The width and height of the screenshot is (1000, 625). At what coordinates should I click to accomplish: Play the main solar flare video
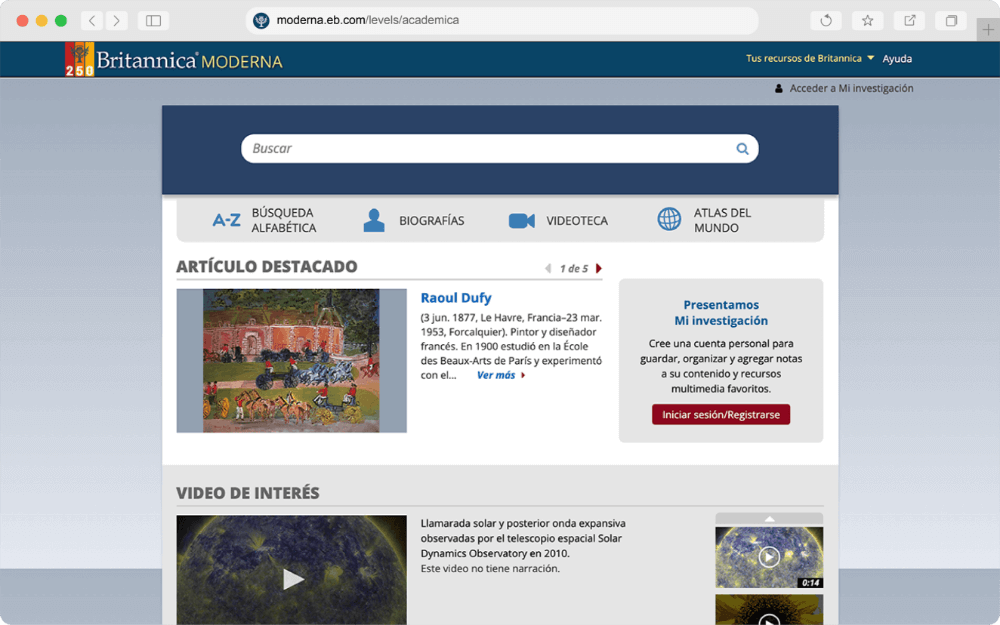point(293,578)
